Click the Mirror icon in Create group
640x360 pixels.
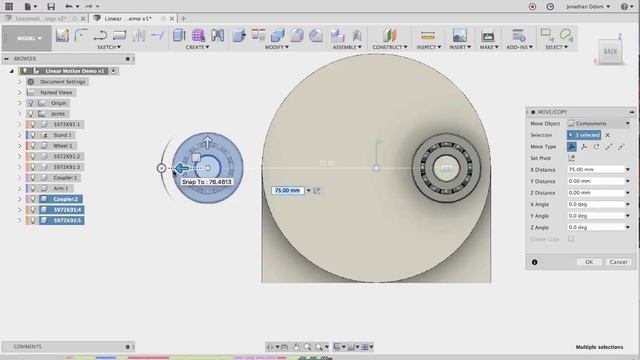(218, 36)
